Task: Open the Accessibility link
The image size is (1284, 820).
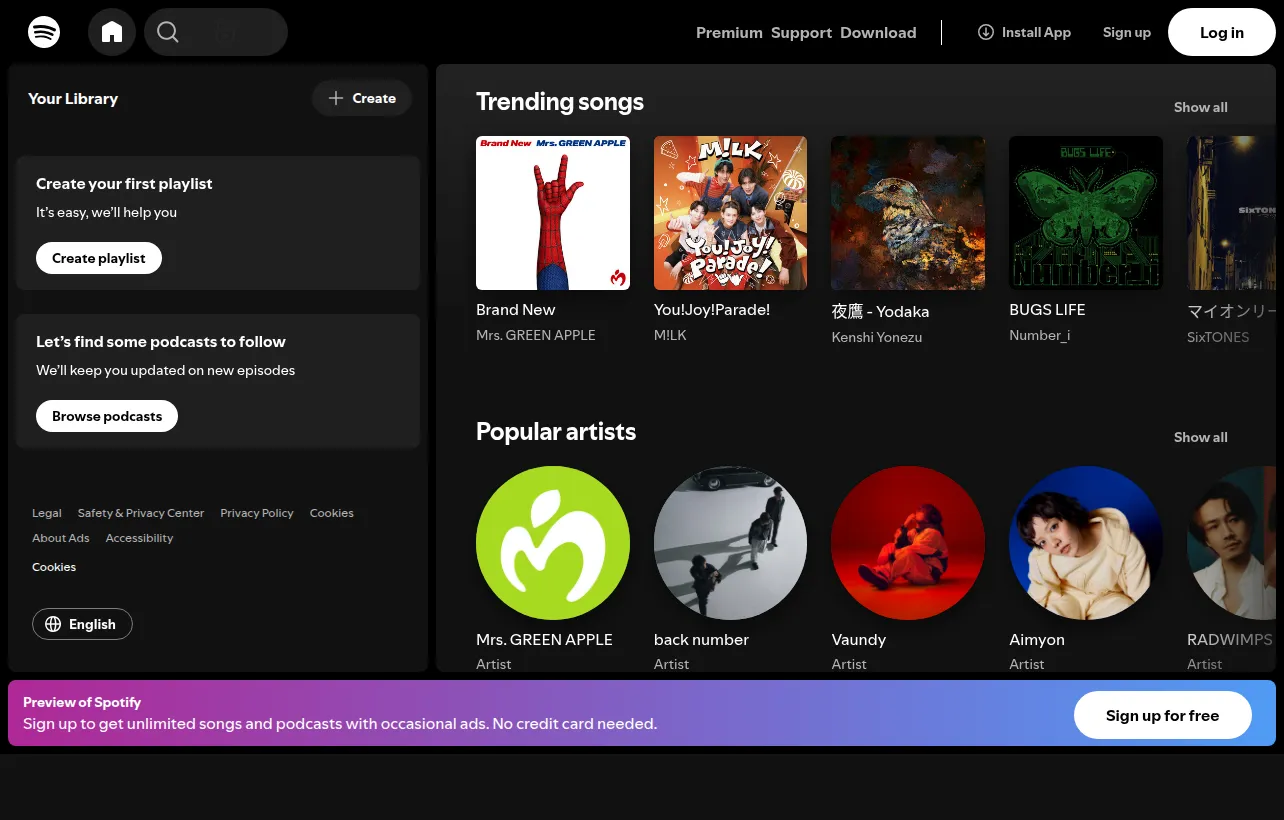Action: [139, 538]
